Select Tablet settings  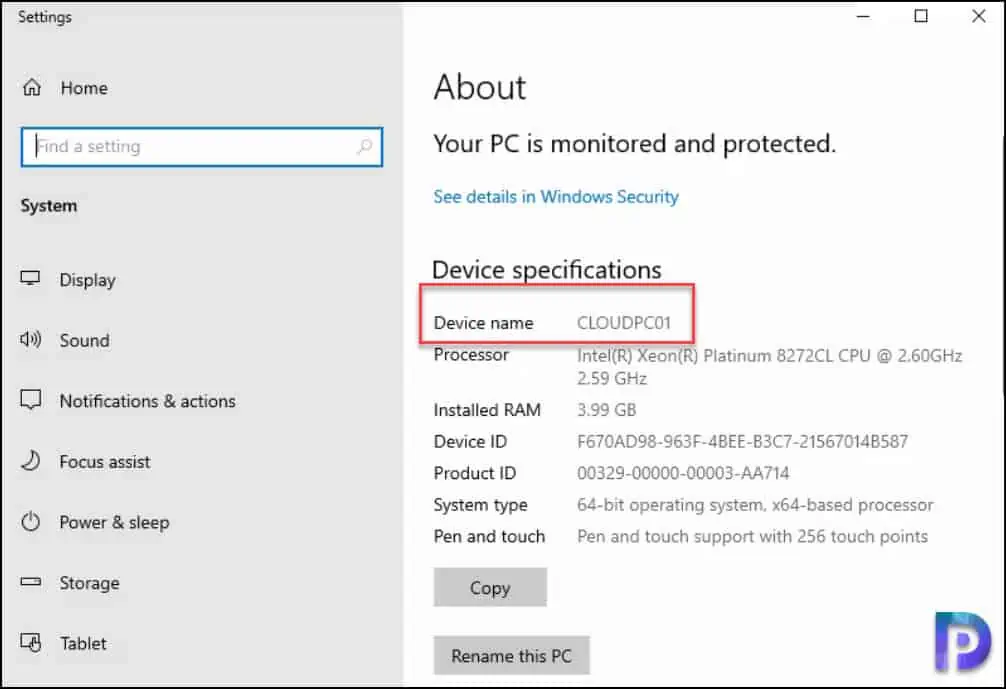coord(83,643)
